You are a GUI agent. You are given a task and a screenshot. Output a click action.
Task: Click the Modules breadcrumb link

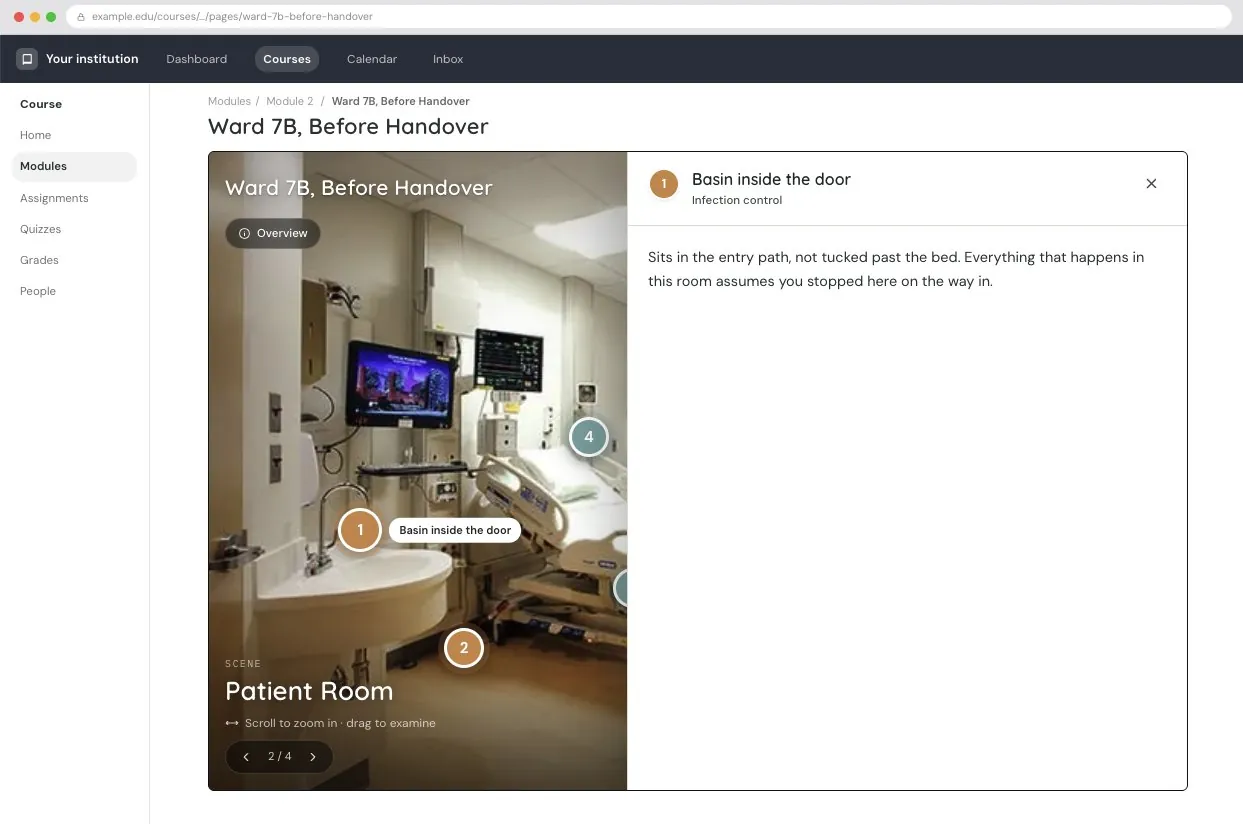229,101
